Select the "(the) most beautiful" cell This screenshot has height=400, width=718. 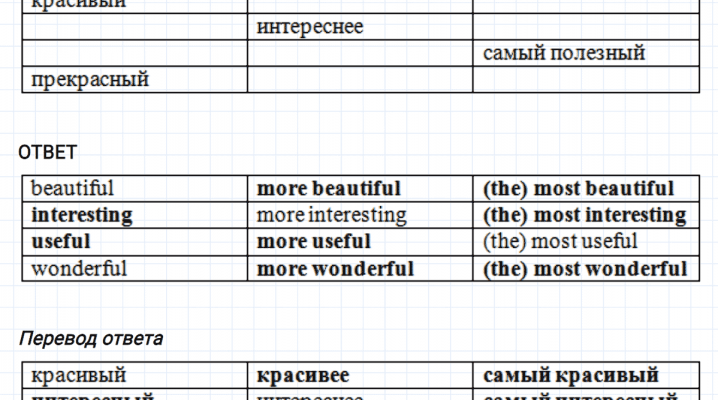[x=578, y=188]
